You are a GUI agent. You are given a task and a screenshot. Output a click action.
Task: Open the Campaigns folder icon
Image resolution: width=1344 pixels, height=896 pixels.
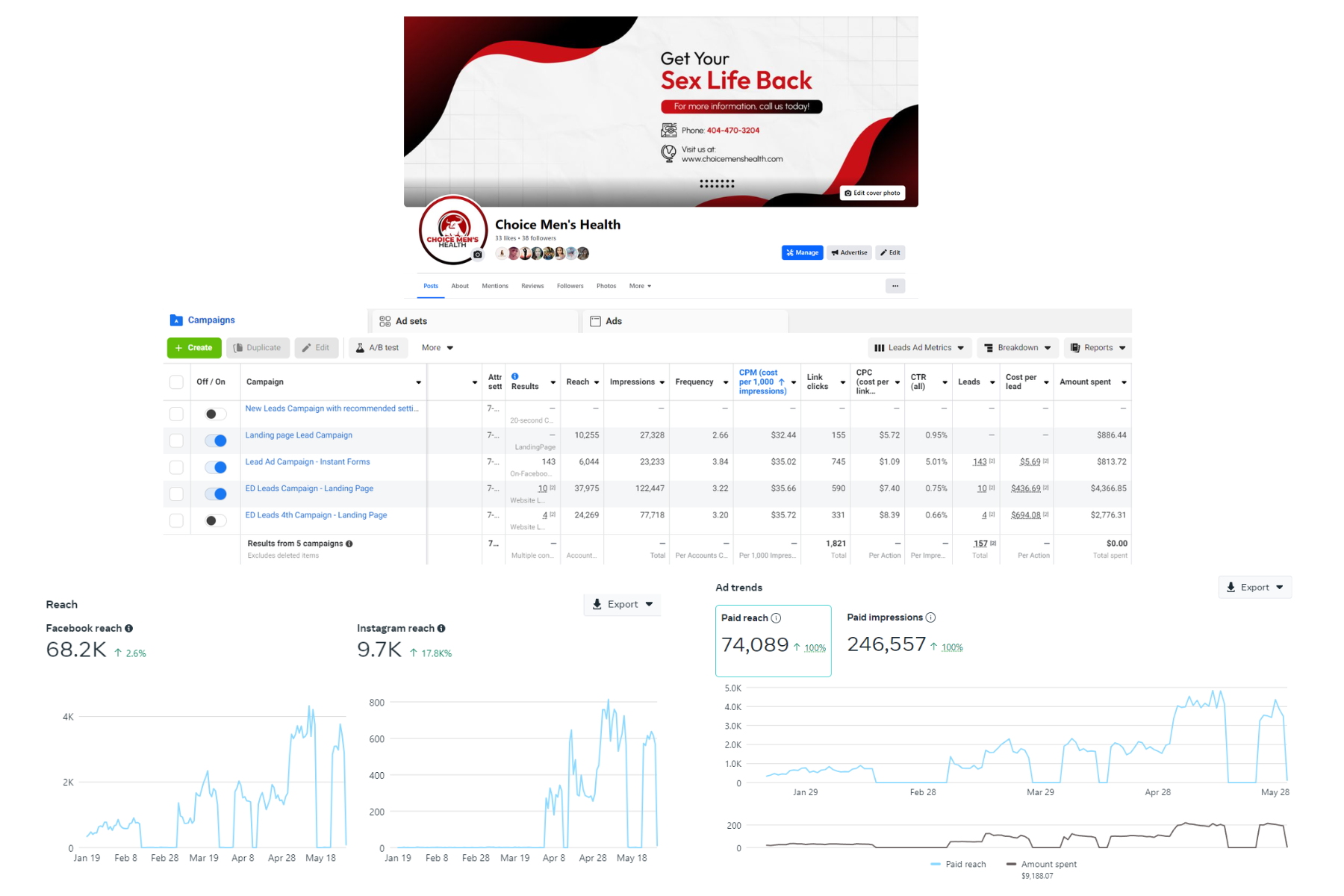click(x=176, y=320)
